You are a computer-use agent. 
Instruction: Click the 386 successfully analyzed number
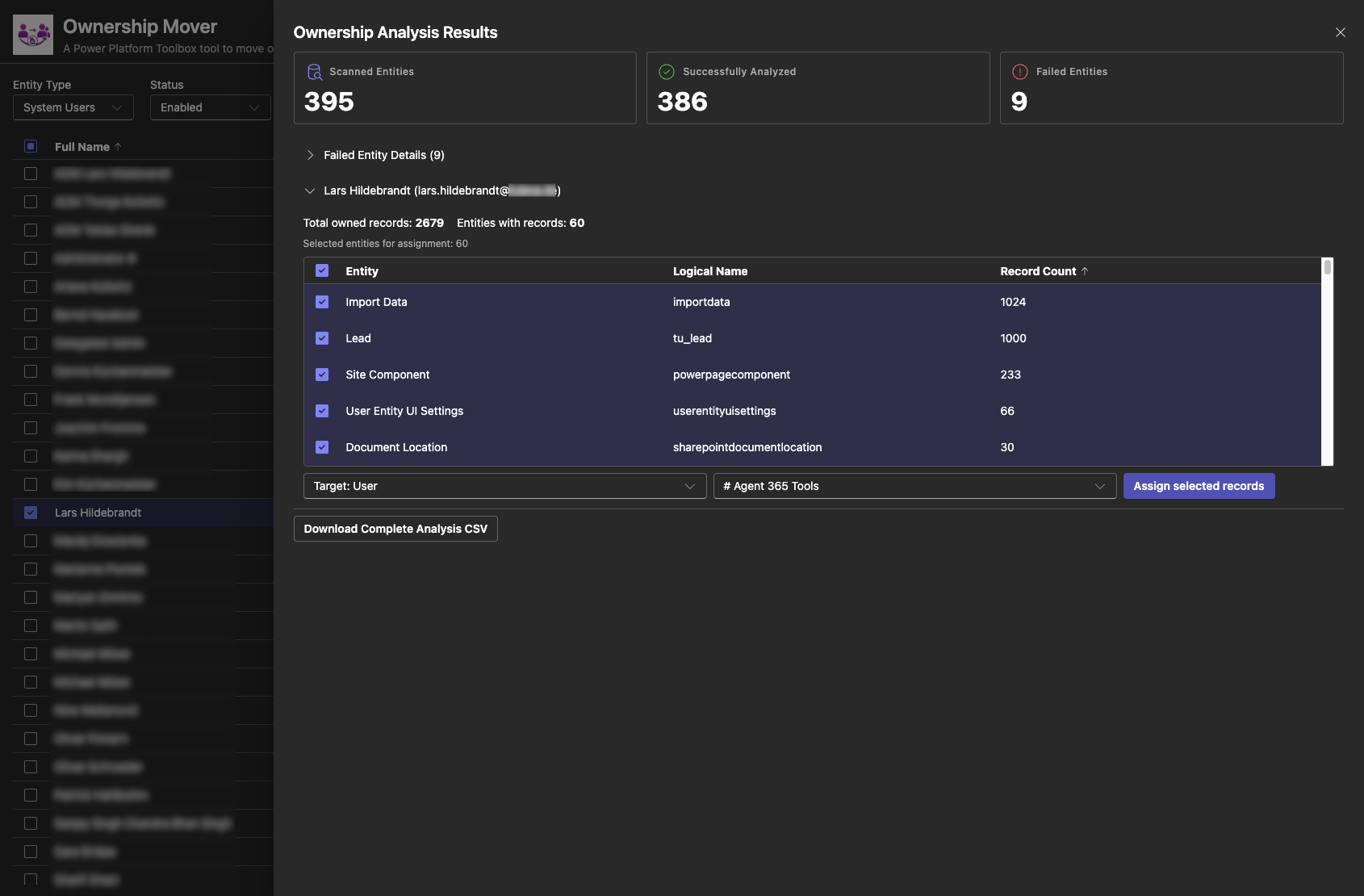(683, 102)
